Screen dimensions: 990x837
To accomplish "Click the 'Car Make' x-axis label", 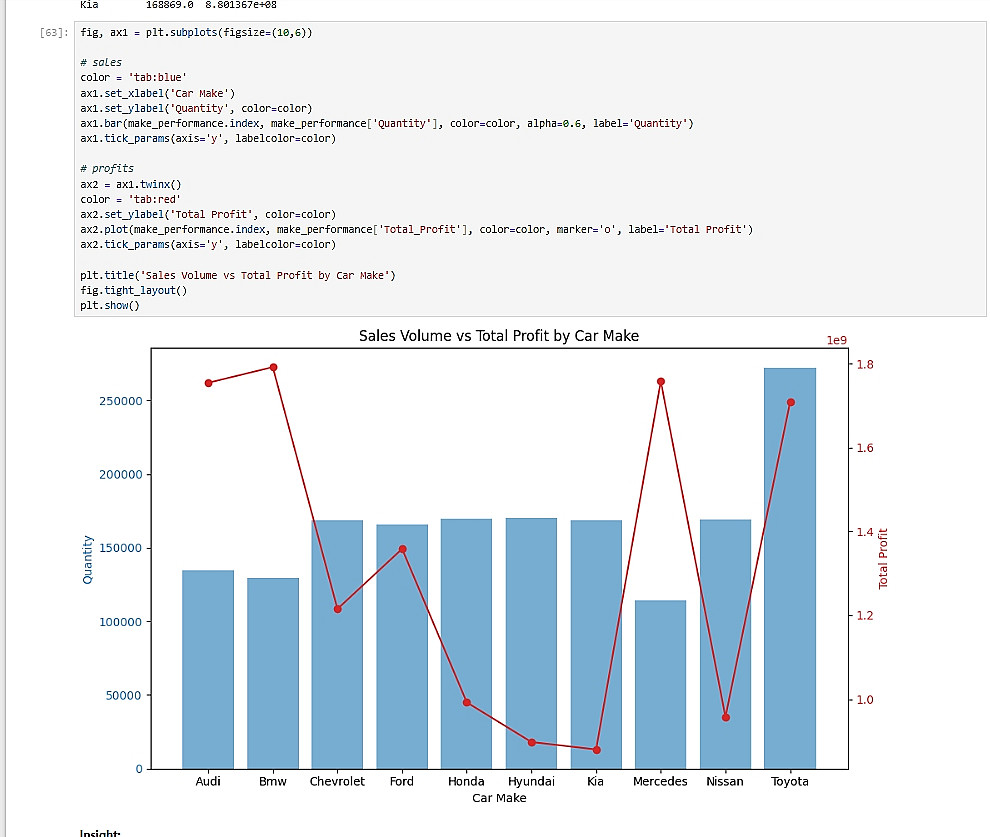I will [499, 798].
